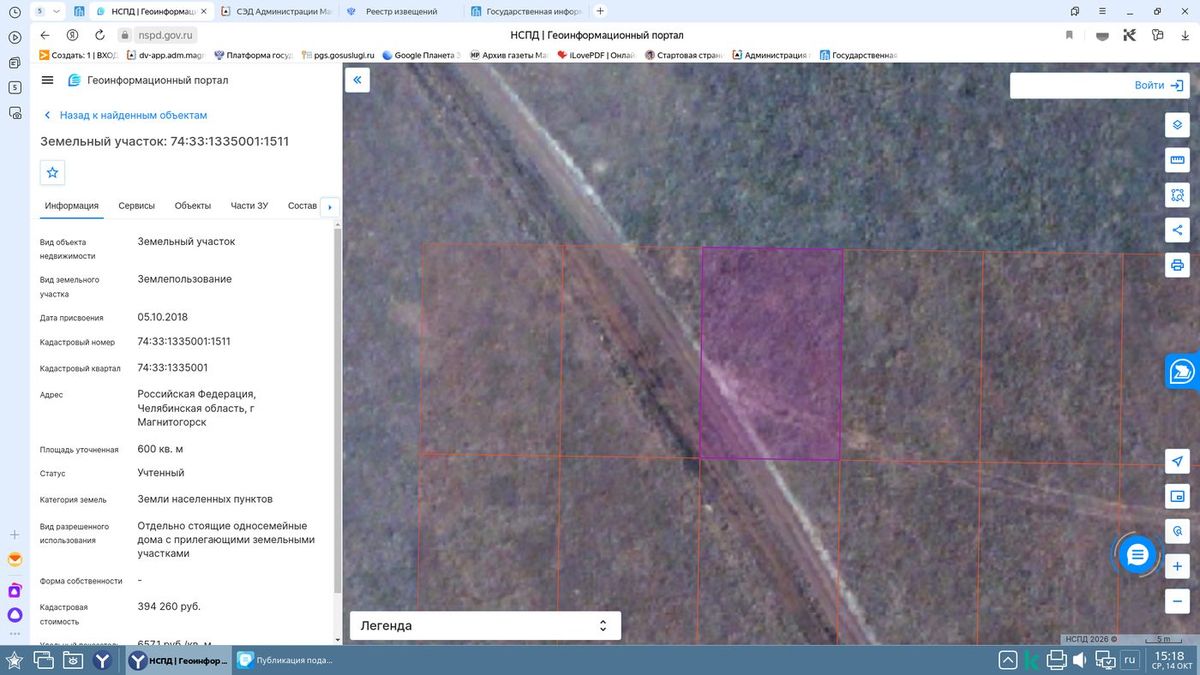Activate the area selection search tool
Viewport: 1200px width, 675px height.
click(1177, 195)
